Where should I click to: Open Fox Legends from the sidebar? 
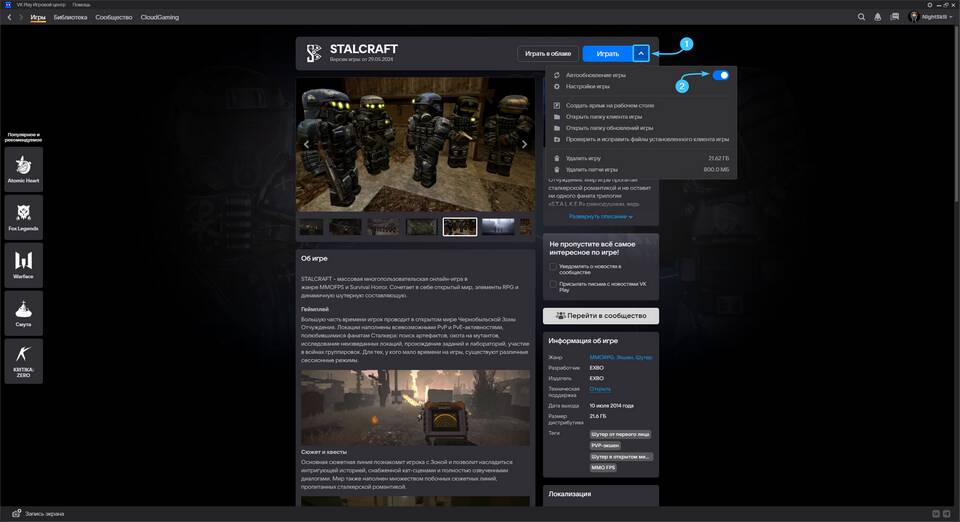click(x=23, y=214)
